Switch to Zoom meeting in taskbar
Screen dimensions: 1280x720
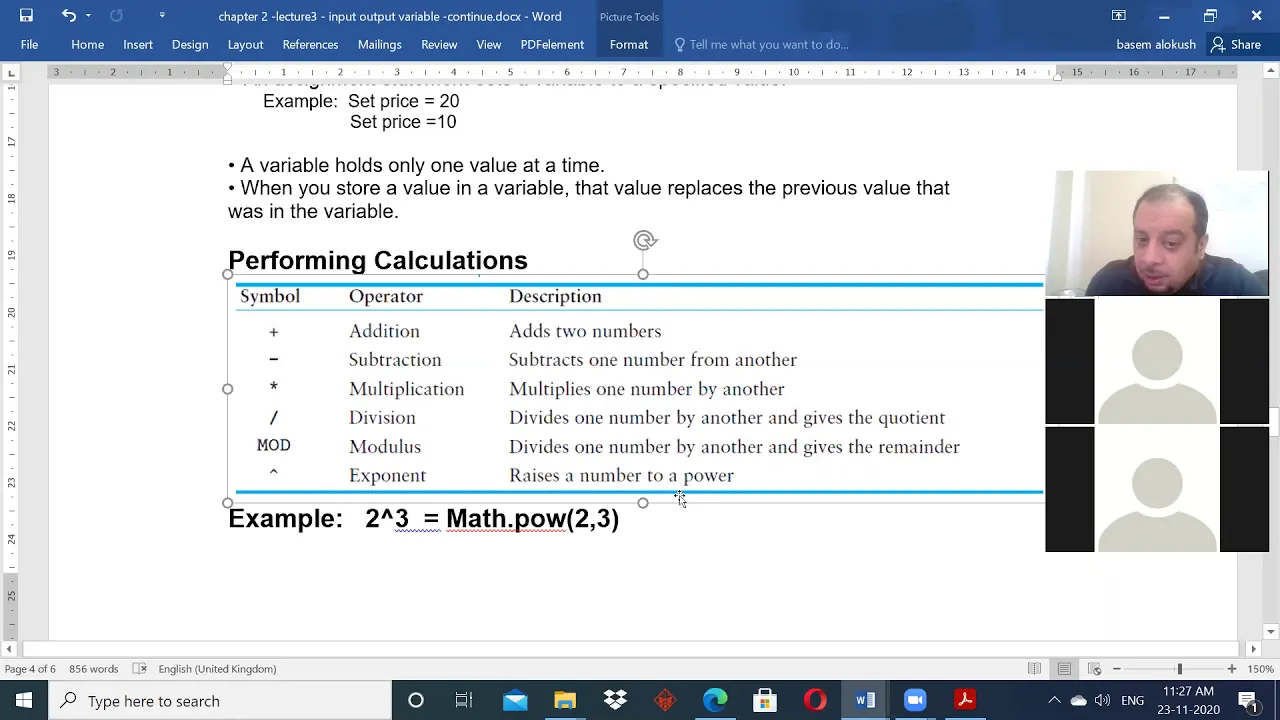click(x=915, y=700)
